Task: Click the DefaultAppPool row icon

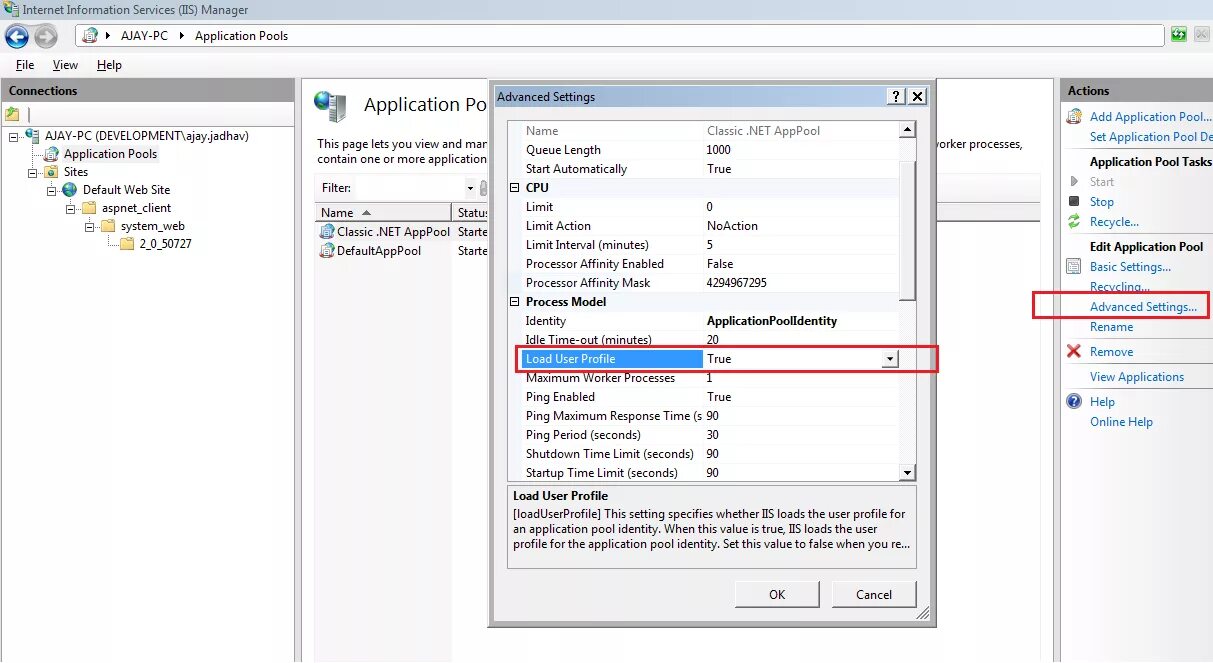Action: pos(327,251)
